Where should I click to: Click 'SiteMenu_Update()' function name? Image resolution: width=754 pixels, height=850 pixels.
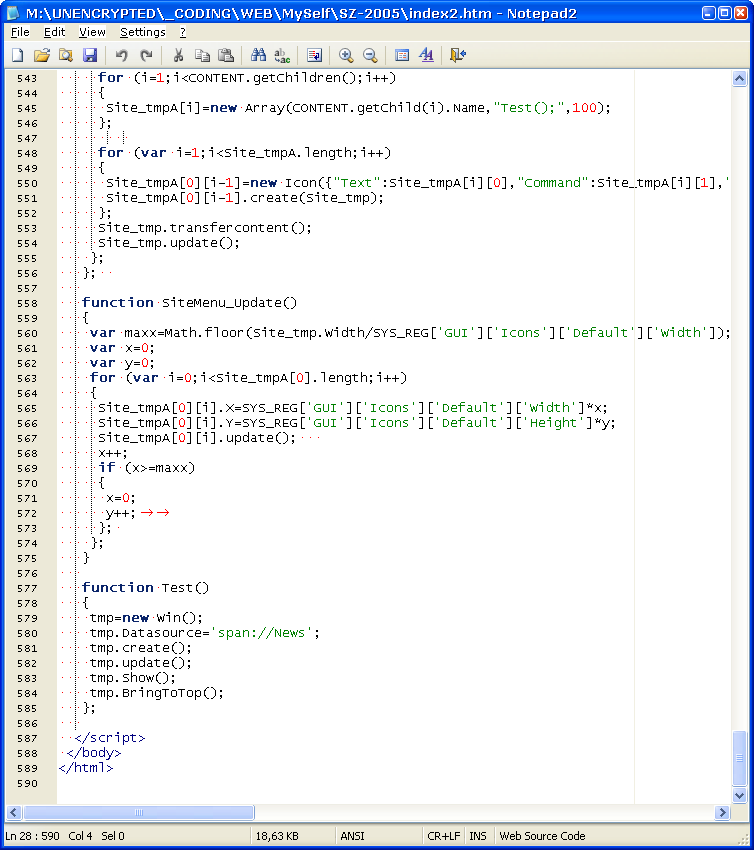(230, 302)
